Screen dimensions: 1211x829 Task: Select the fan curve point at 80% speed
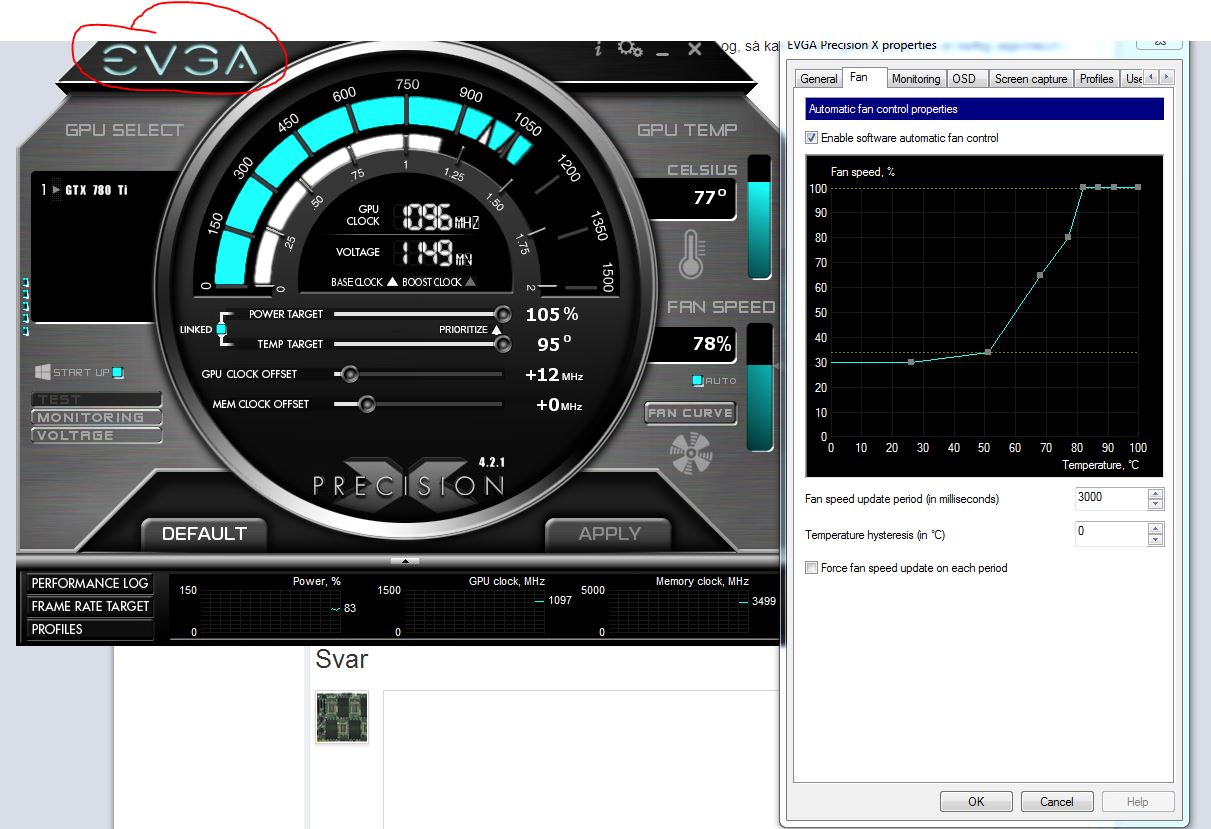click(1068, 237)
